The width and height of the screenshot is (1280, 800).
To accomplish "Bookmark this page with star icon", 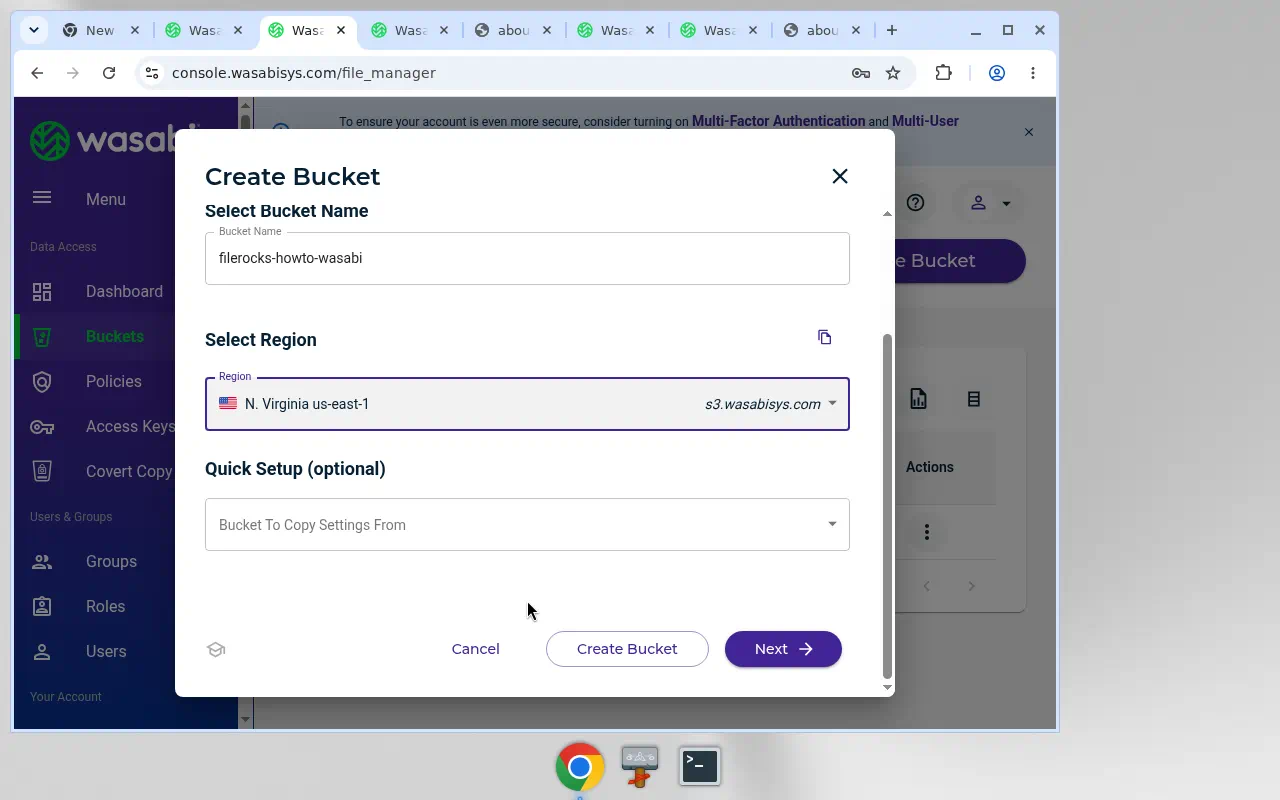I will tap(893, 73).
